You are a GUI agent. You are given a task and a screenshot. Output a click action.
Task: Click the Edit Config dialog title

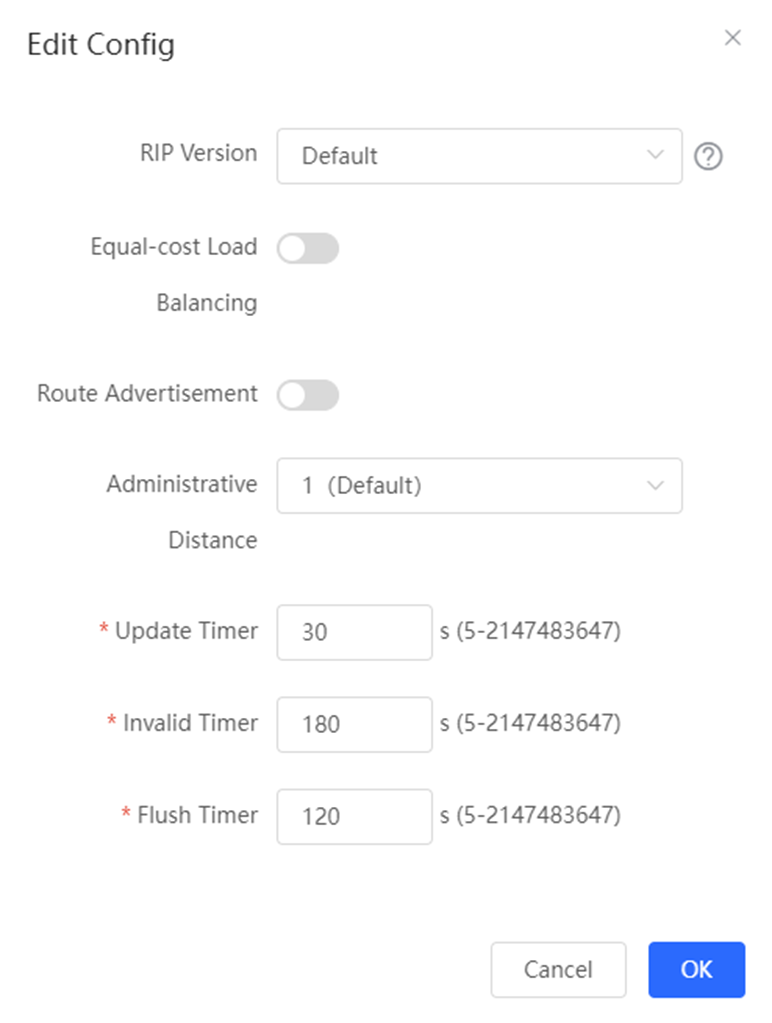[101, 45]
